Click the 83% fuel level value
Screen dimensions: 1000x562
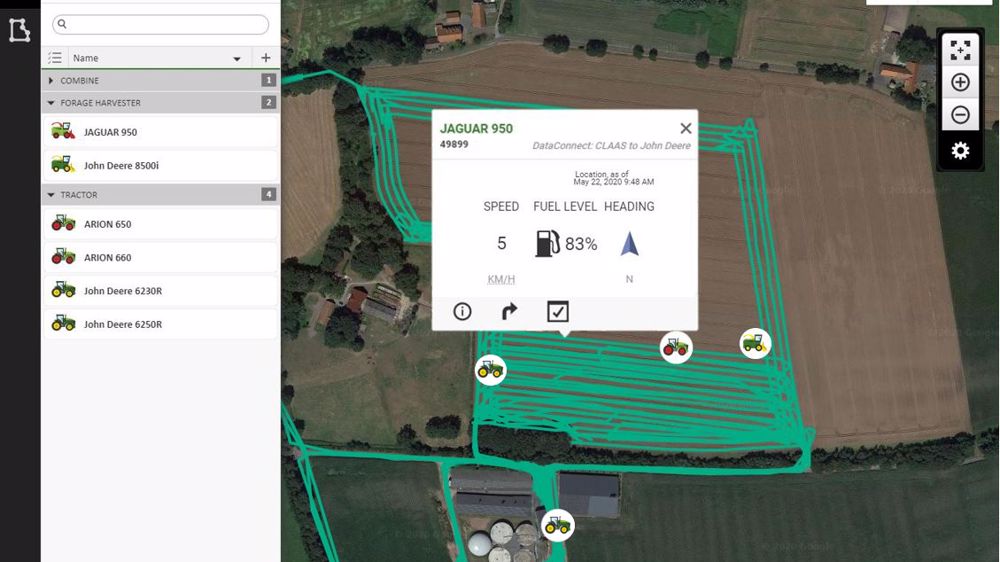tap(581, 244)
